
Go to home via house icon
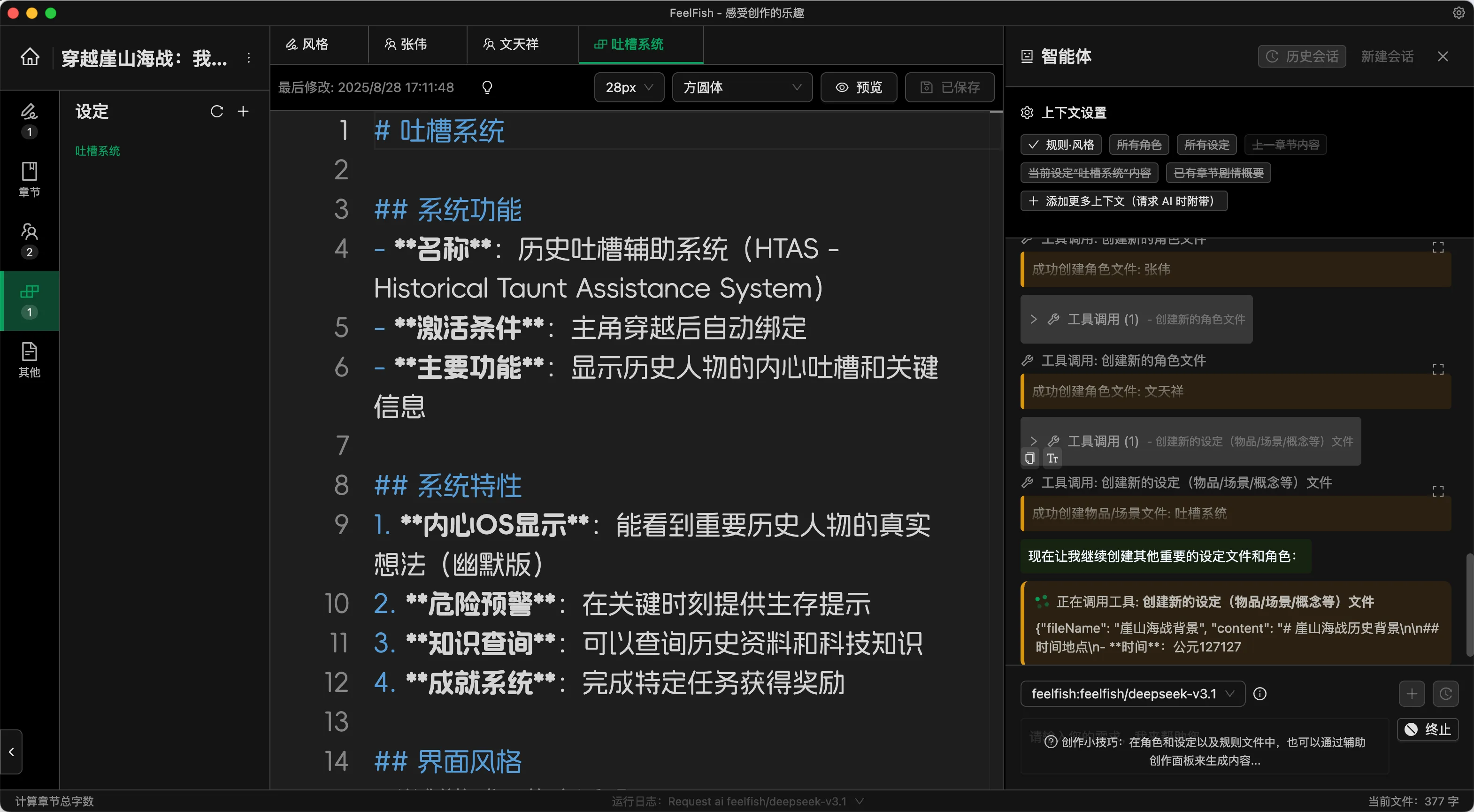(30, 57)
